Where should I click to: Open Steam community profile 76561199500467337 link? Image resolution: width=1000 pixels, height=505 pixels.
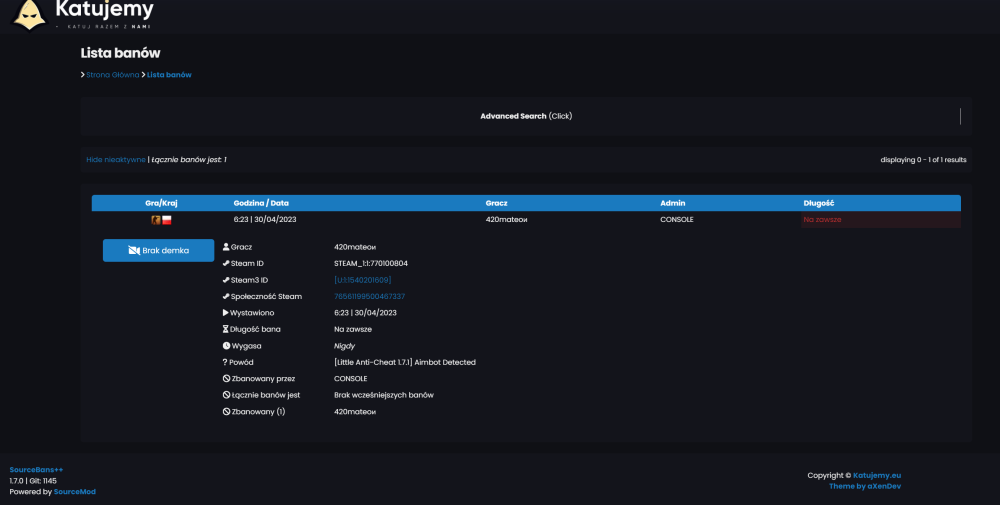[370, 296]
